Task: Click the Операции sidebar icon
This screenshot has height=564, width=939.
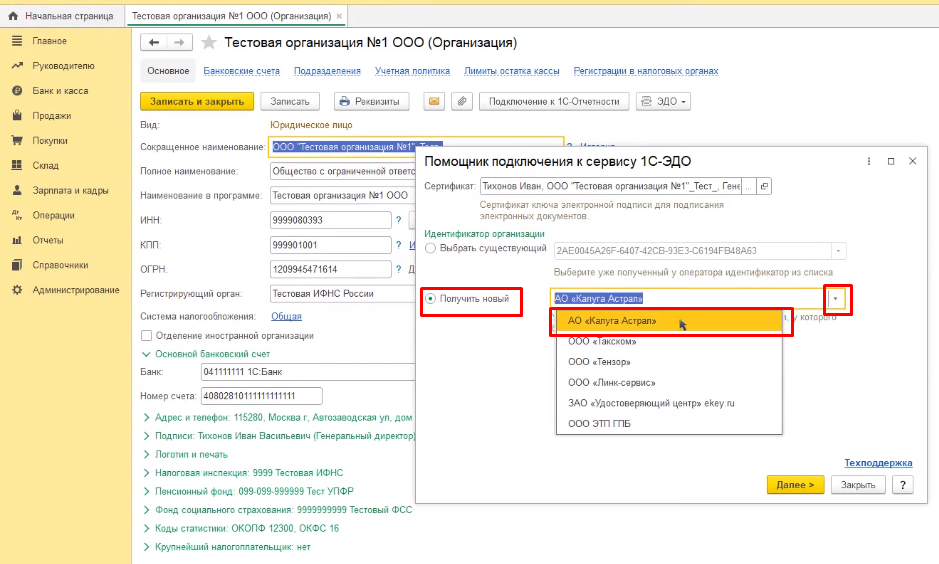Action: (x=17, y=215)
